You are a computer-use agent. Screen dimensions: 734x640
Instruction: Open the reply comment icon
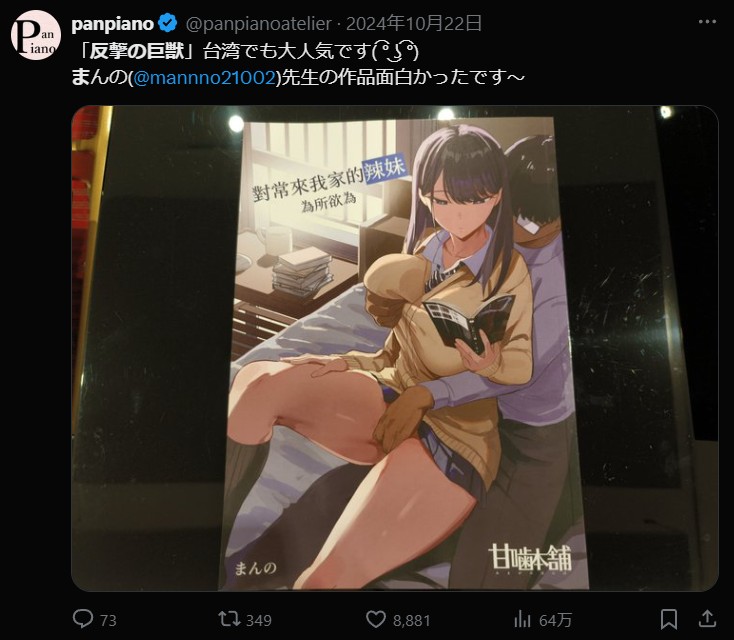click(x=83, y=619)
